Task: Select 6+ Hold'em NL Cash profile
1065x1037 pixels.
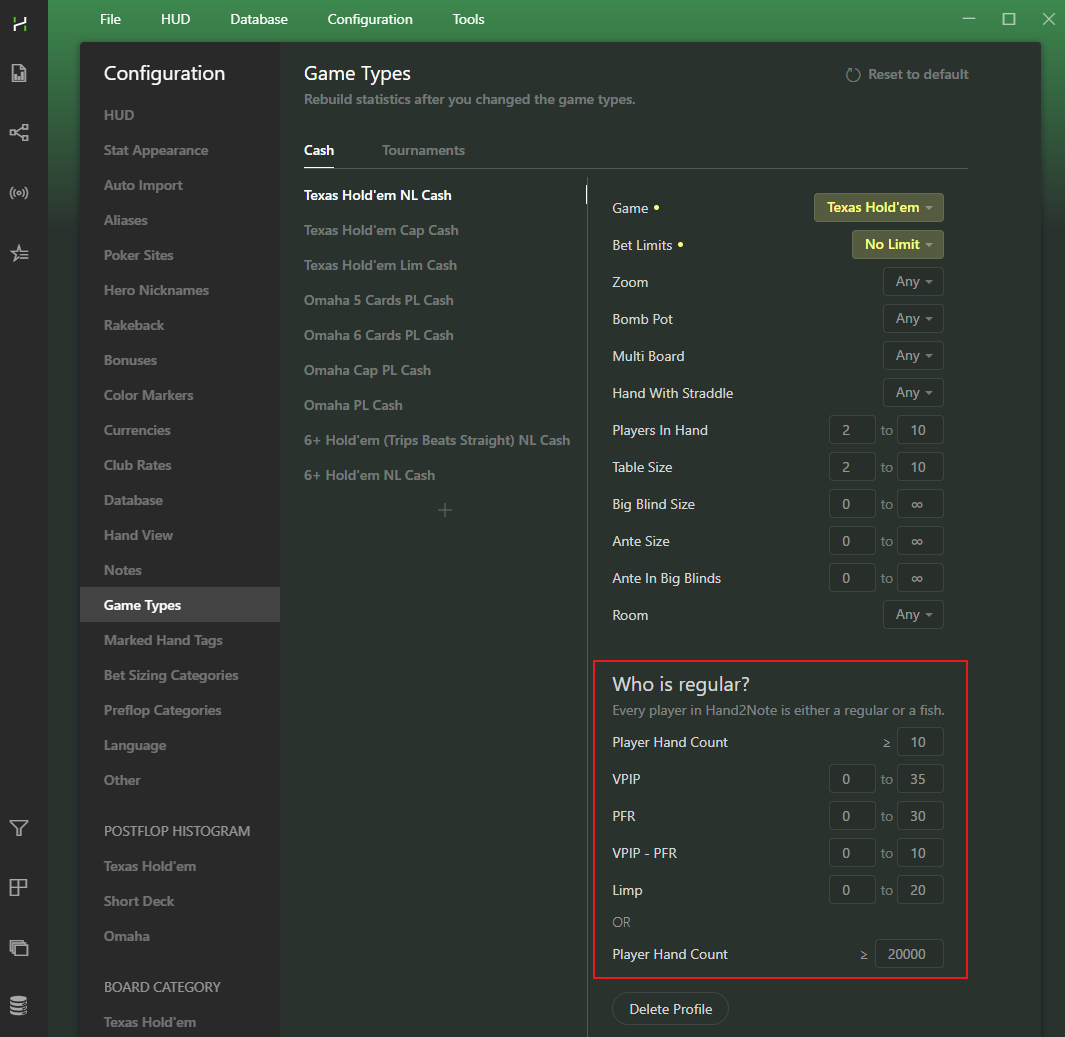Action: (x=369, y=475)
